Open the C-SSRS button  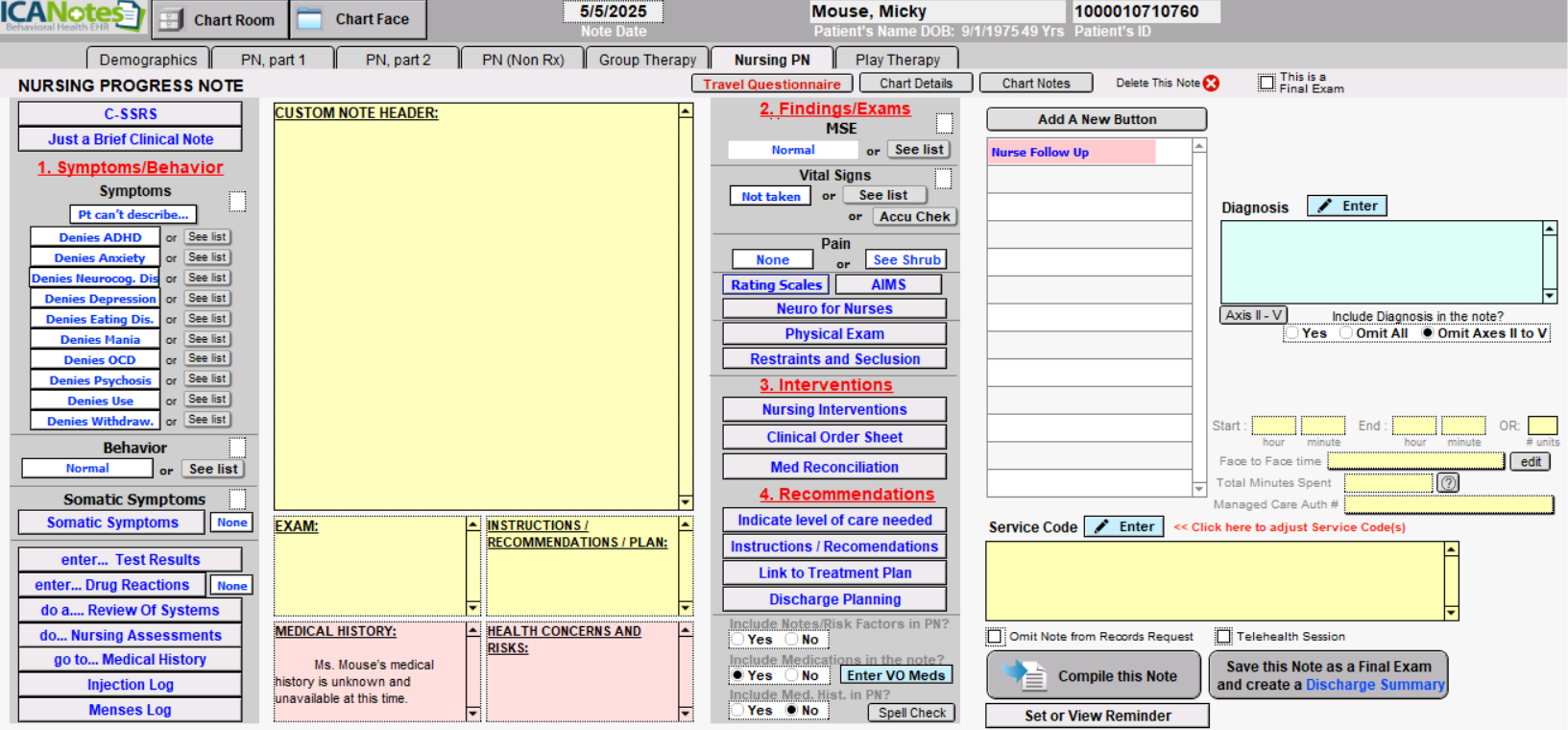pos(131,113)
